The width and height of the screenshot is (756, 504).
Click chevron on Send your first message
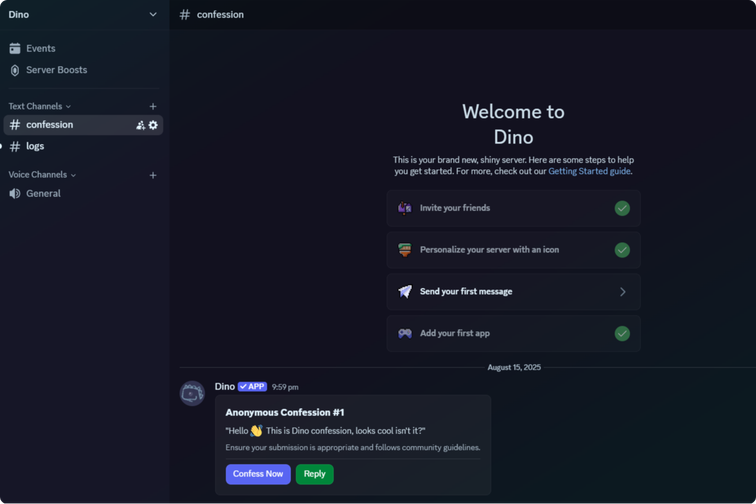pos(622,292)
